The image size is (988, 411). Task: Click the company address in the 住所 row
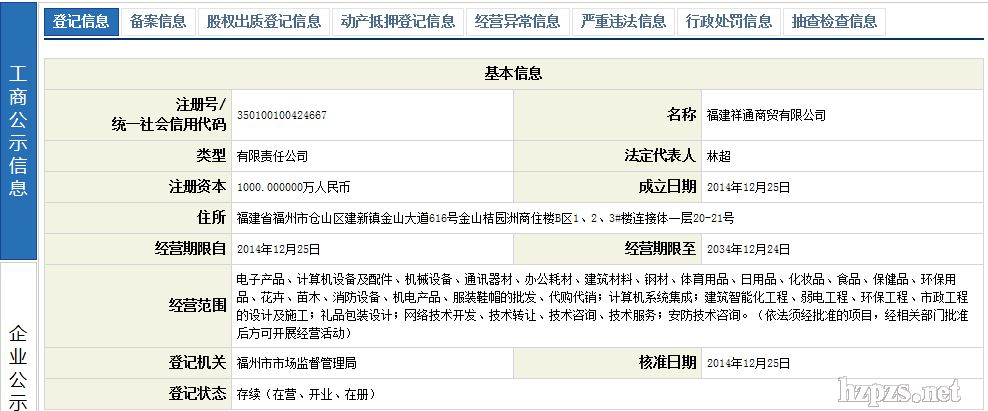coord(485,217)
